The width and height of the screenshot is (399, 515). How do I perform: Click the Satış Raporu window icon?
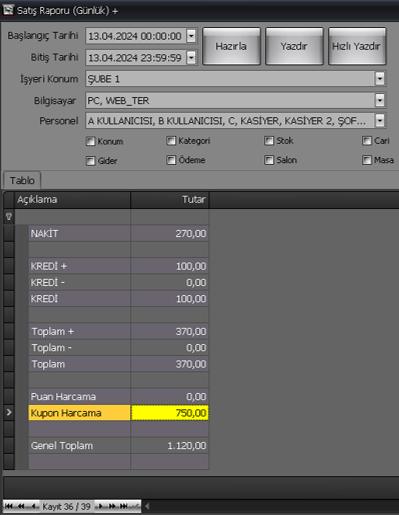click(x=8, y=10)
